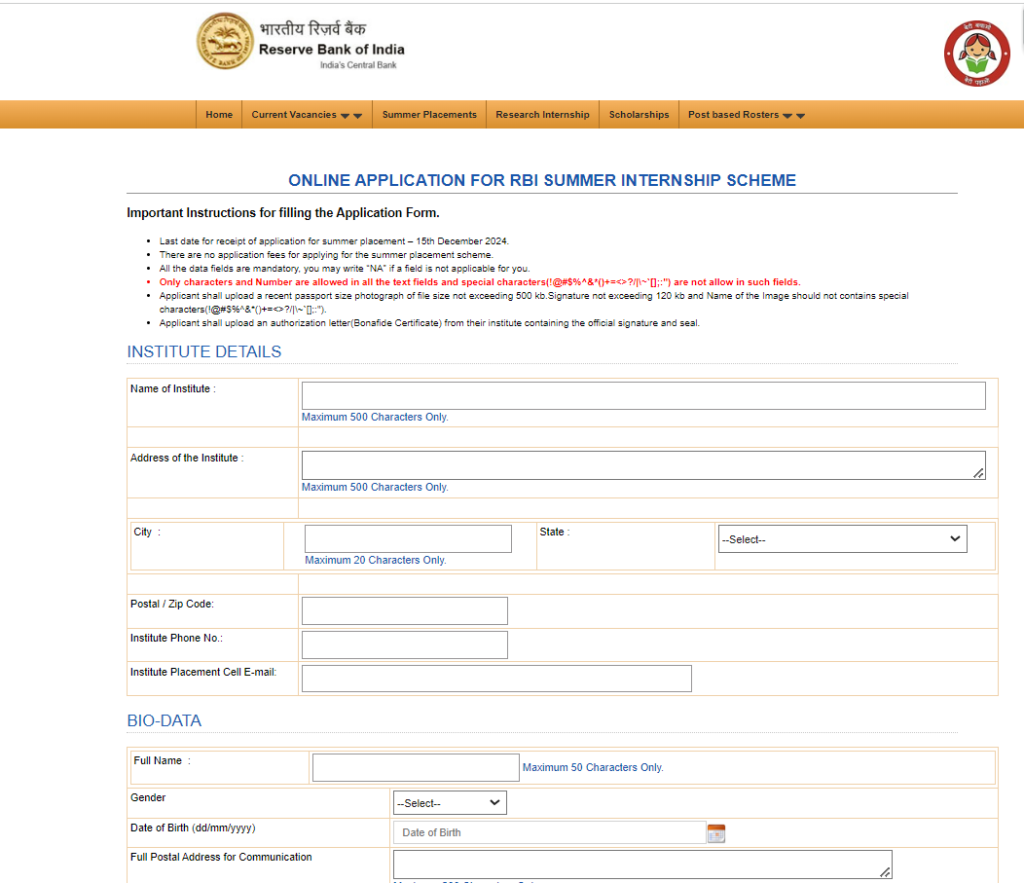The height and width of the screenshot is (883, 1024).
Task: Go to Summer Placements tab
Action: coord(429,114)
